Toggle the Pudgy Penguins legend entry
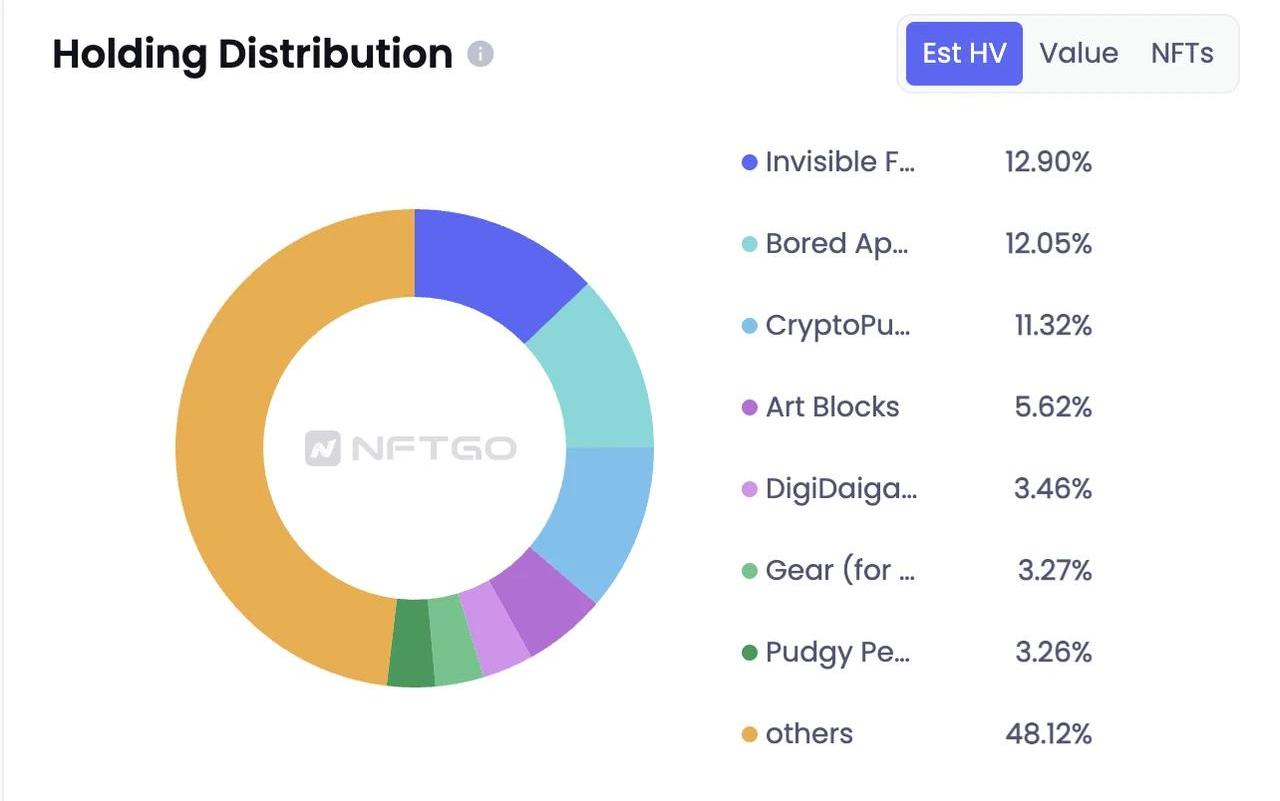Viewport: 1280px width, 801px height. (838, 653)
